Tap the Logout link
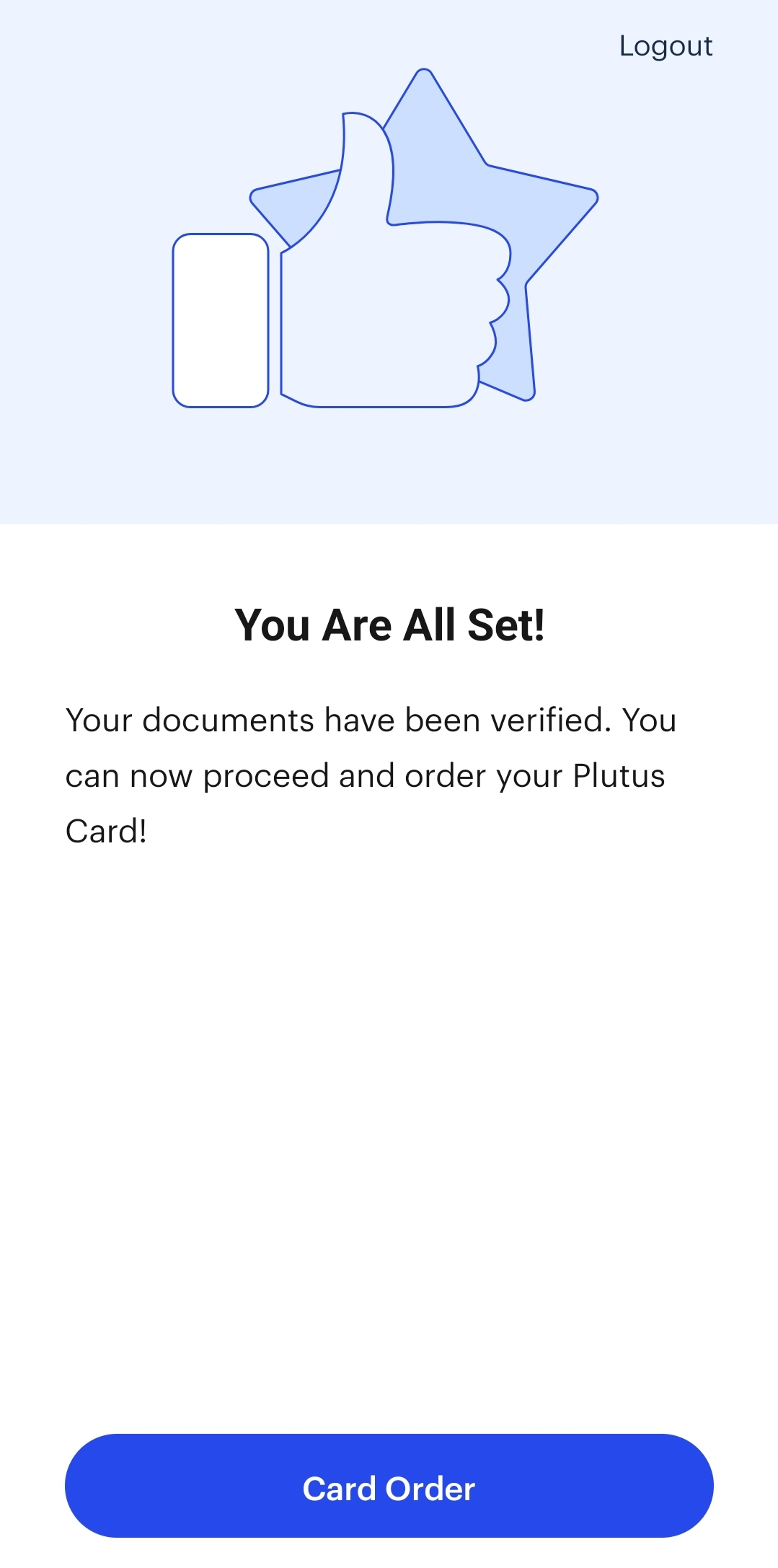The height and width of the screenshot is (1568, 778). 666,46
